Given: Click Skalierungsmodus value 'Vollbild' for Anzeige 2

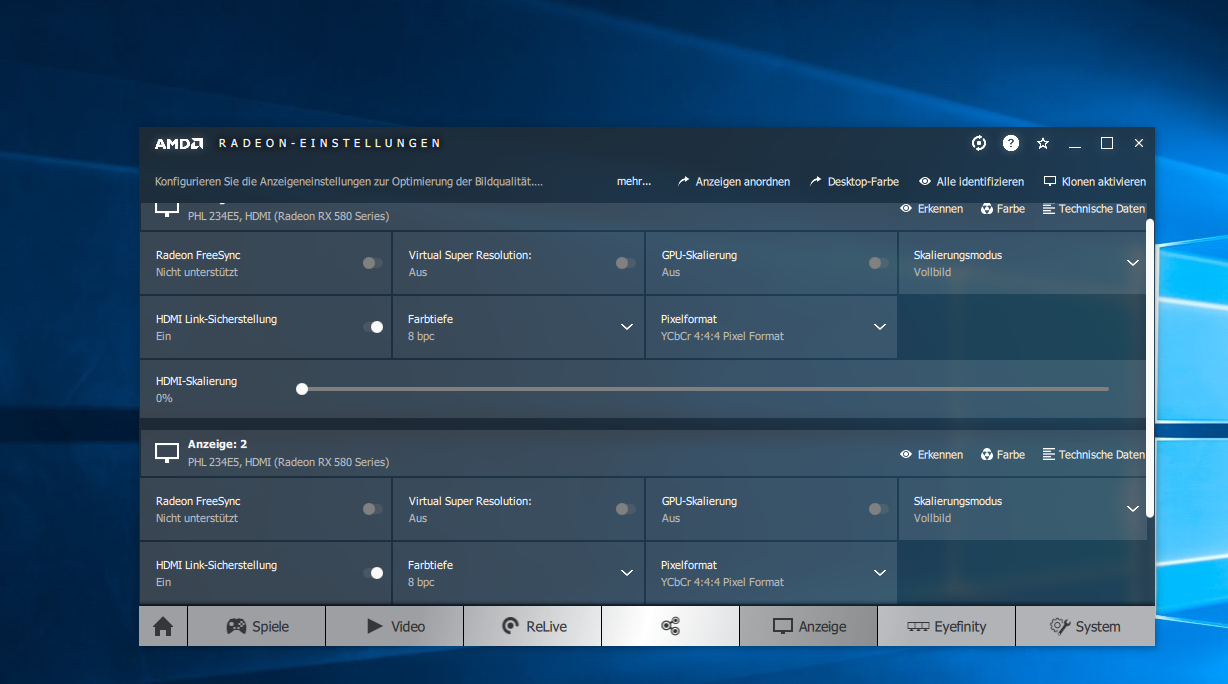Looking at the screenshot, I should point(932,518).
